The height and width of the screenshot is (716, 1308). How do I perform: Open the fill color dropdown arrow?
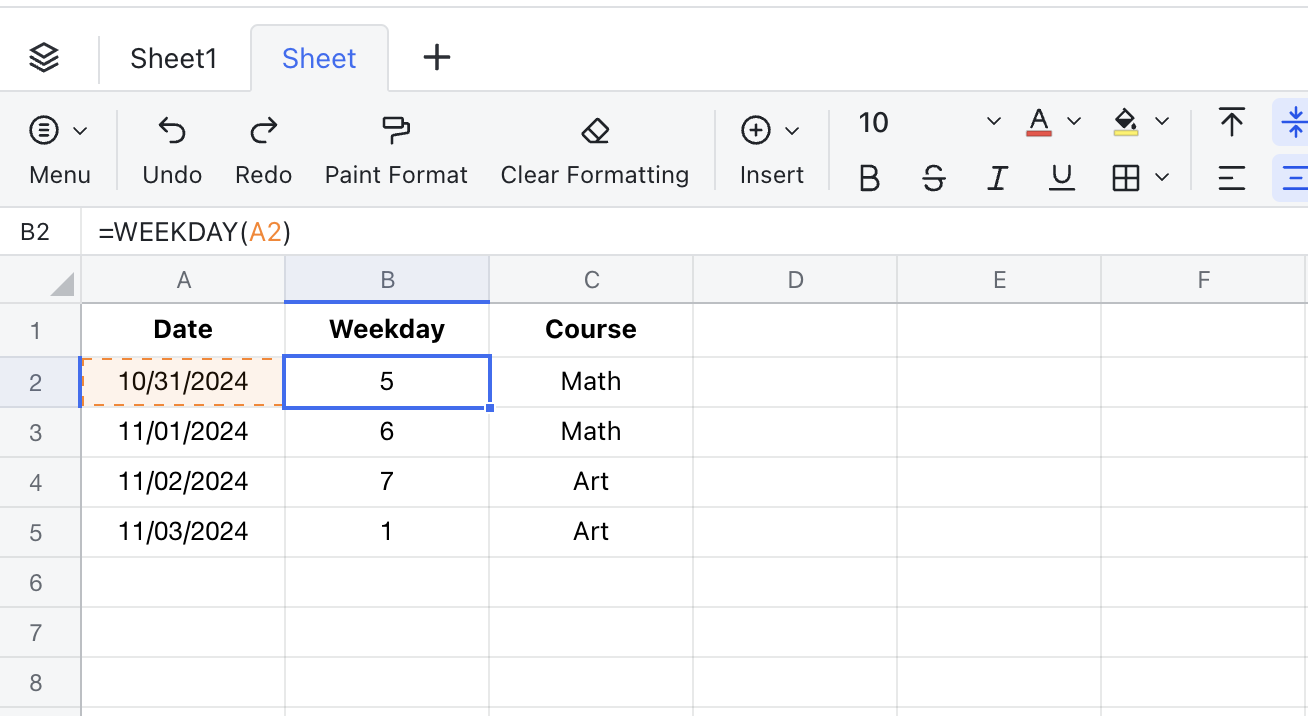coord(1161,122)
